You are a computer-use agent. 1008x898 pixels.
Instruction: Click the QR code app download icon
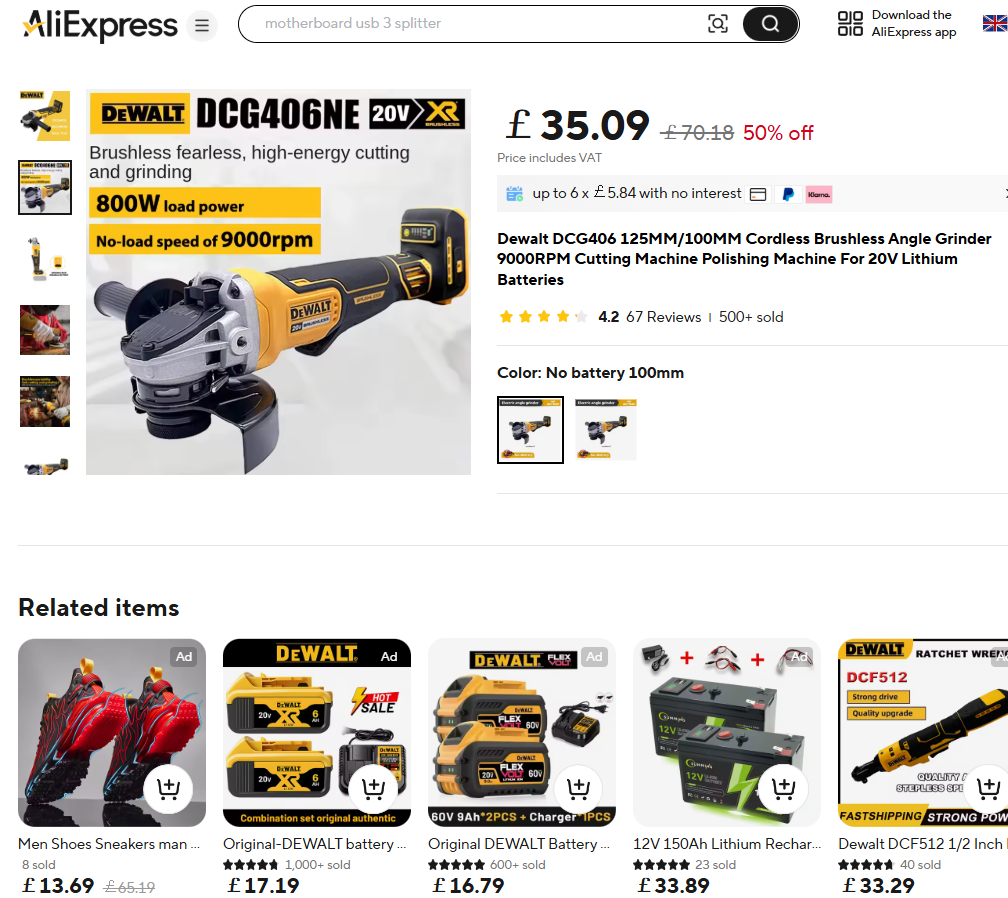coord(850,24)
